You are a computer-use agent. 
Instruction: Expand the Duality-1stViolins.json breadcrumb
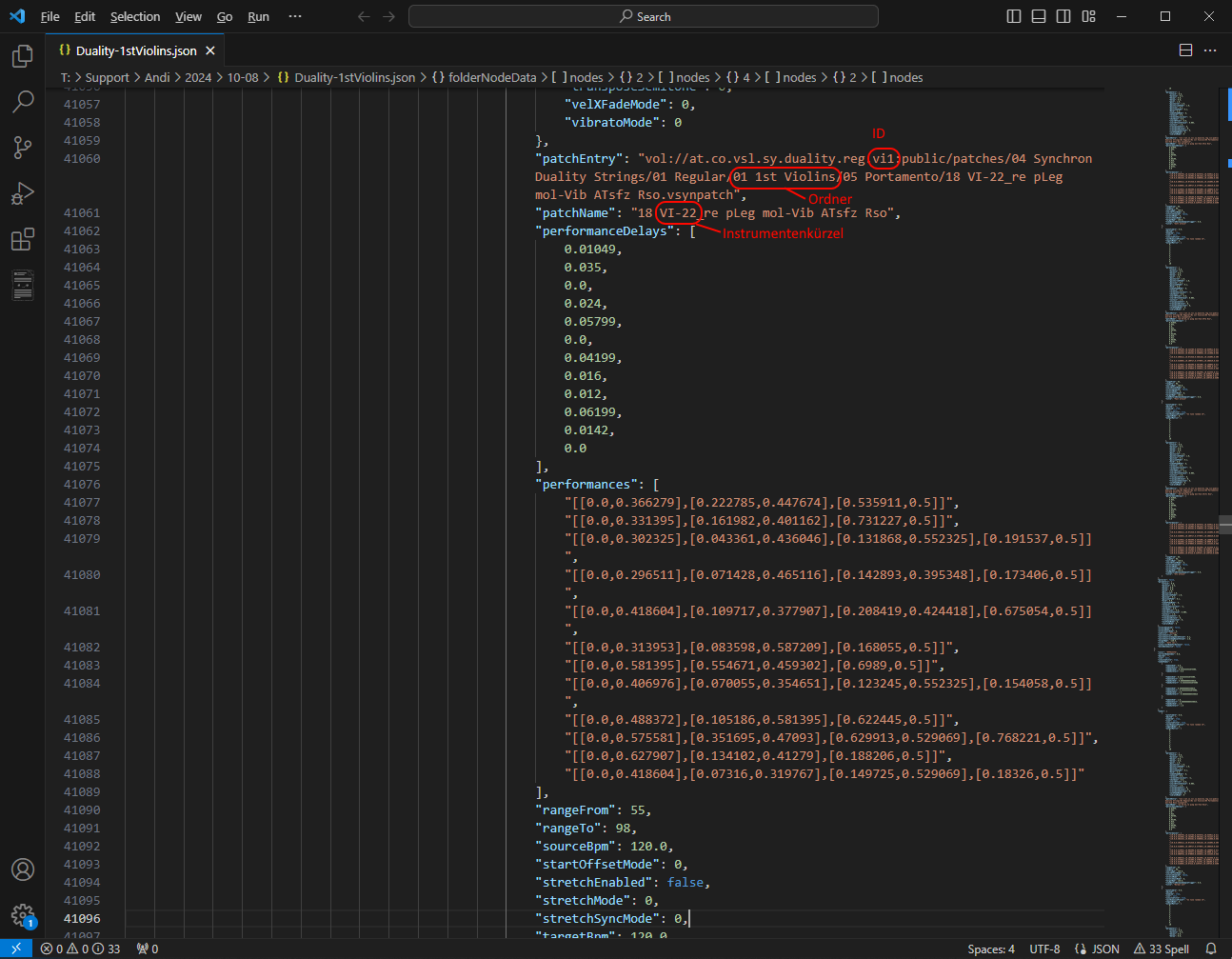coord(347,77)
